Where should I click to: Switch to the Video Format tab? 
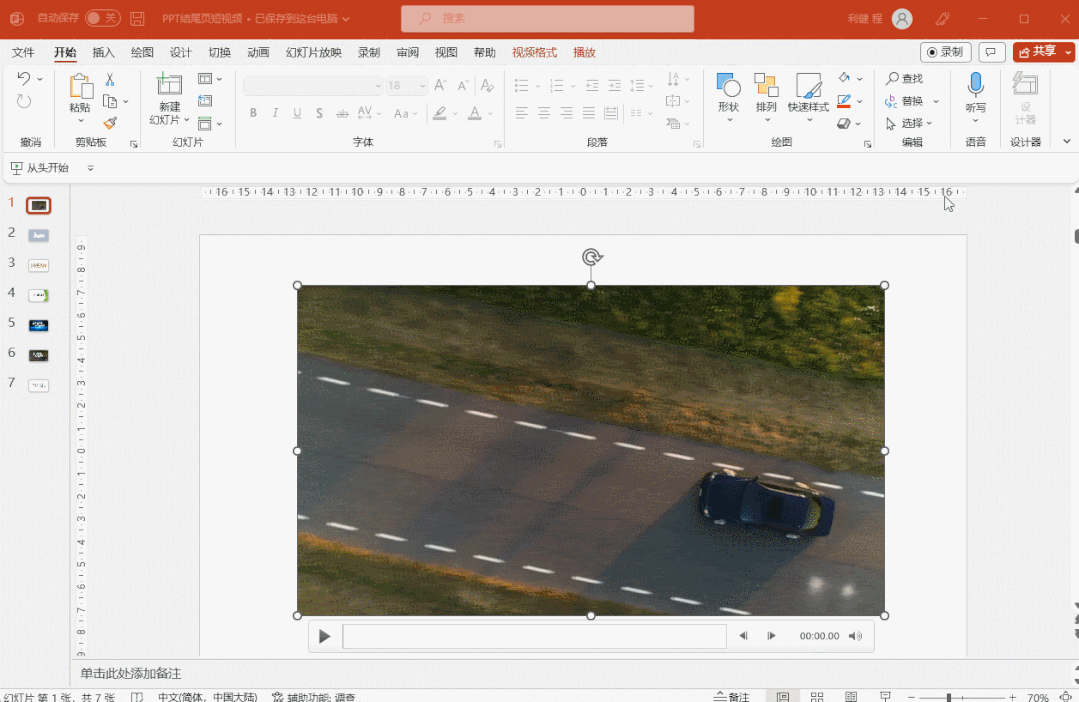pos(534,53)
